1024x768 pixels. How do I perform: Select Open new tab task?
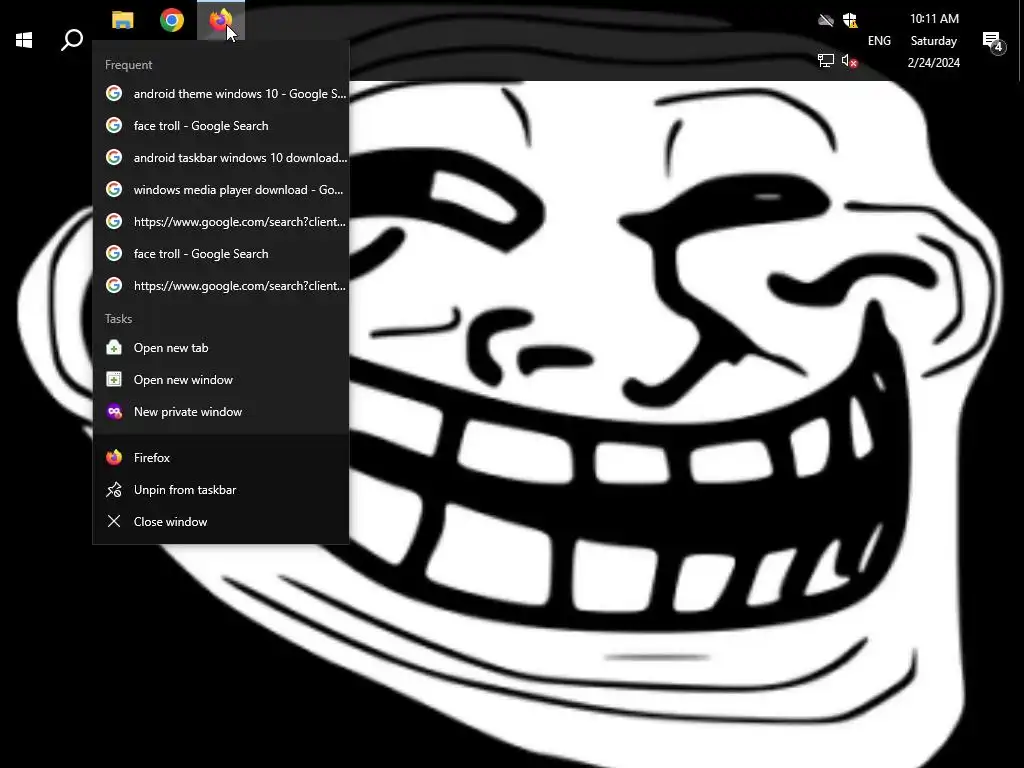point(221,347)
